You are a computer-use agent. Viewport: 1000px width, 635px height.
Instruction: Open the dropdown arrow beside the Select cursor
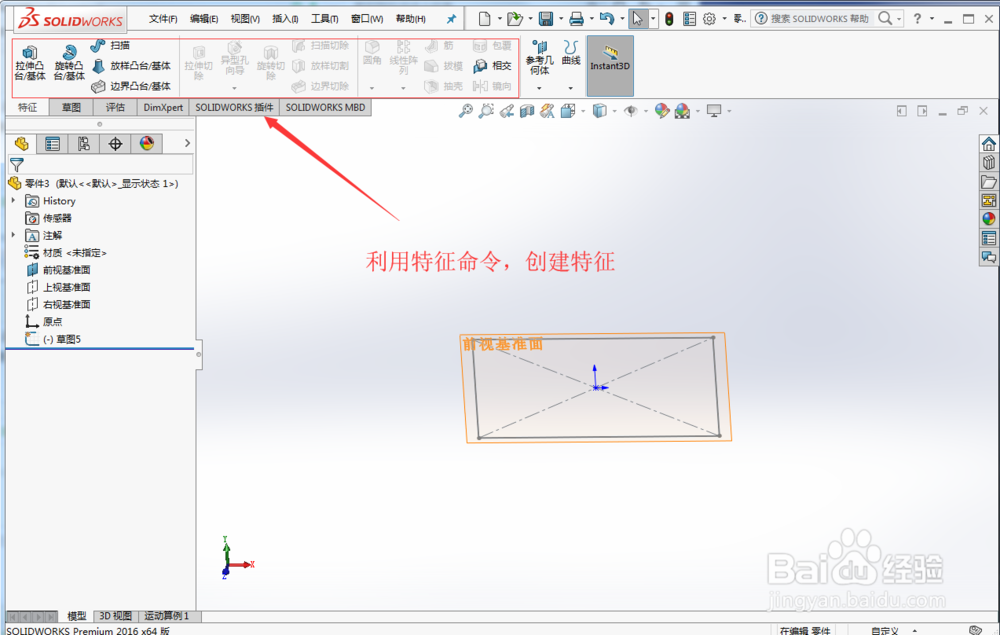pos(652,19)
